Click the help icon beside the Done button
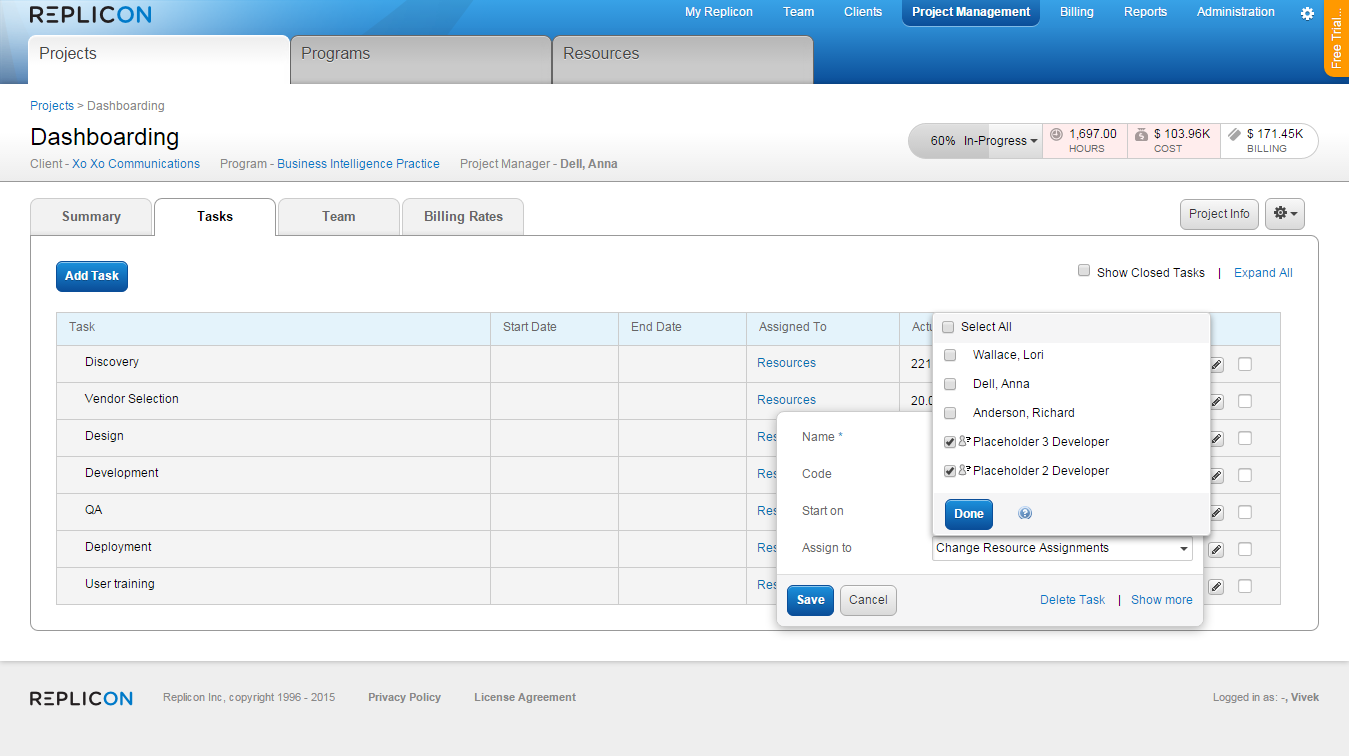The width and height of the screenshot is (1349, 756). pyautogui.click(x=1024, y=512)
